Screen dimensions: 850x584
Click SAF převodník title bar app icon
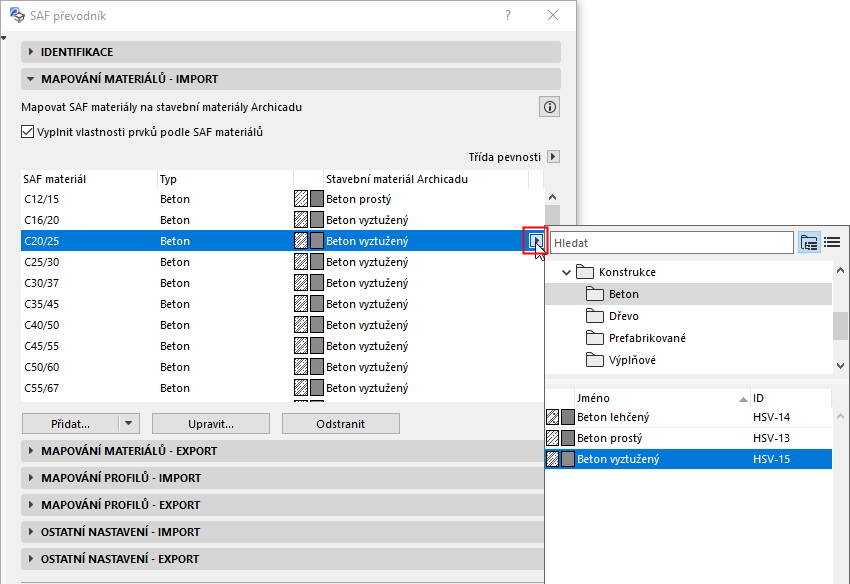click(17, 15)
